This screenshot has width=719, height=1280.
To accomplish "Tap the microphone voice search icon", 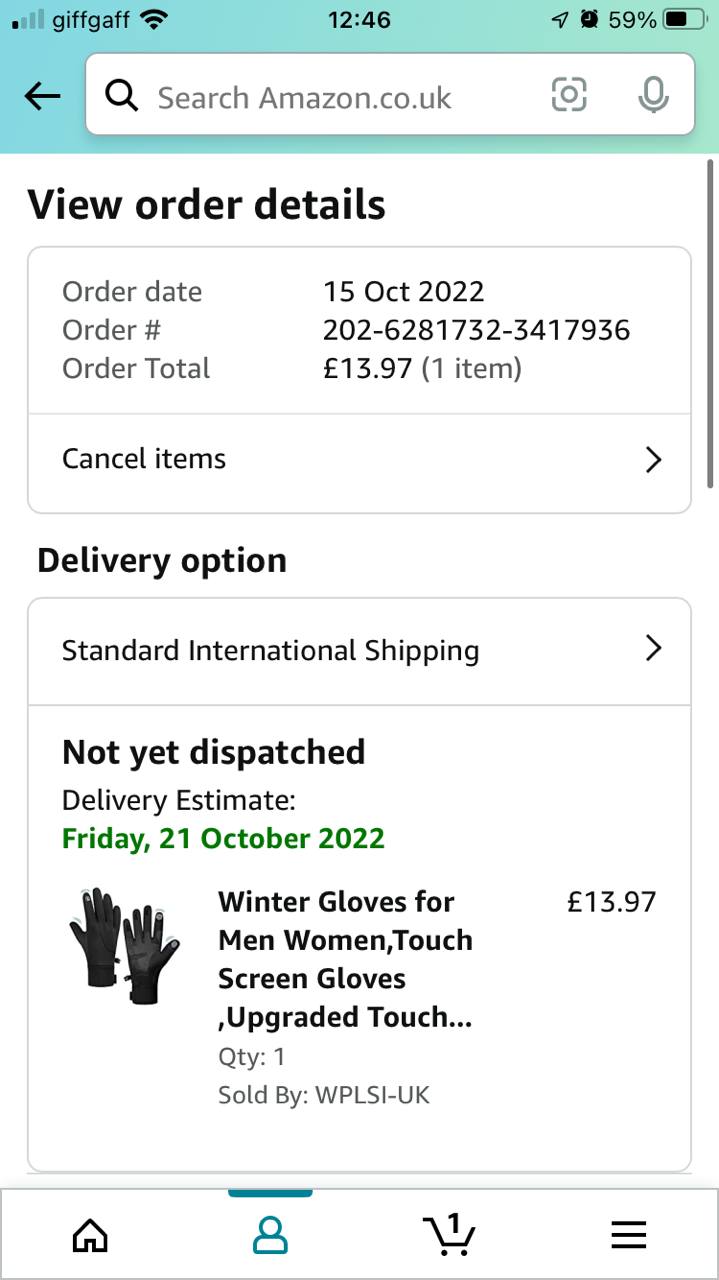I will [x=653, y=96].
